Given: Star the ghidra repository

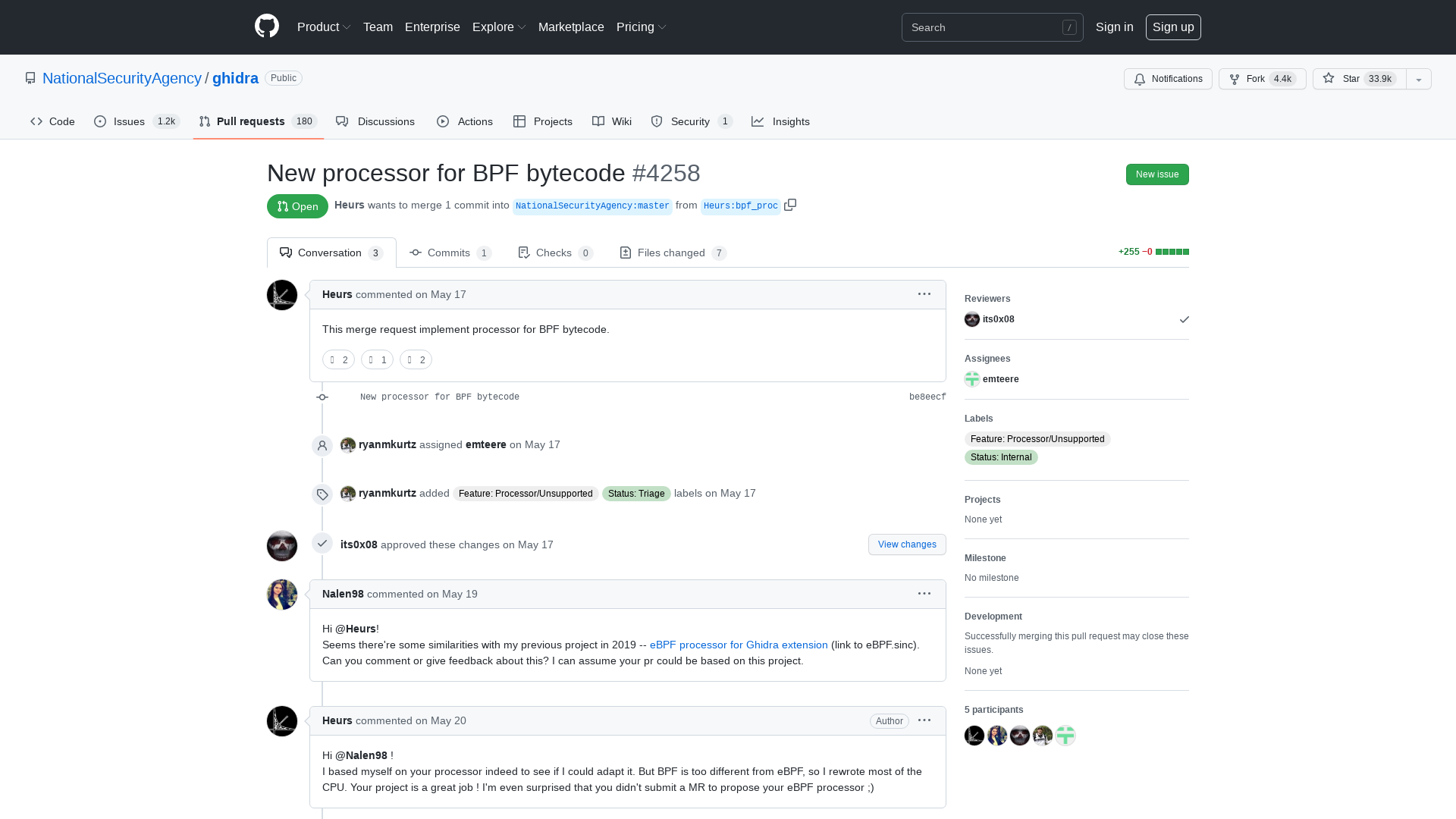Looking at the screenshot, I should pos(1359,79).
